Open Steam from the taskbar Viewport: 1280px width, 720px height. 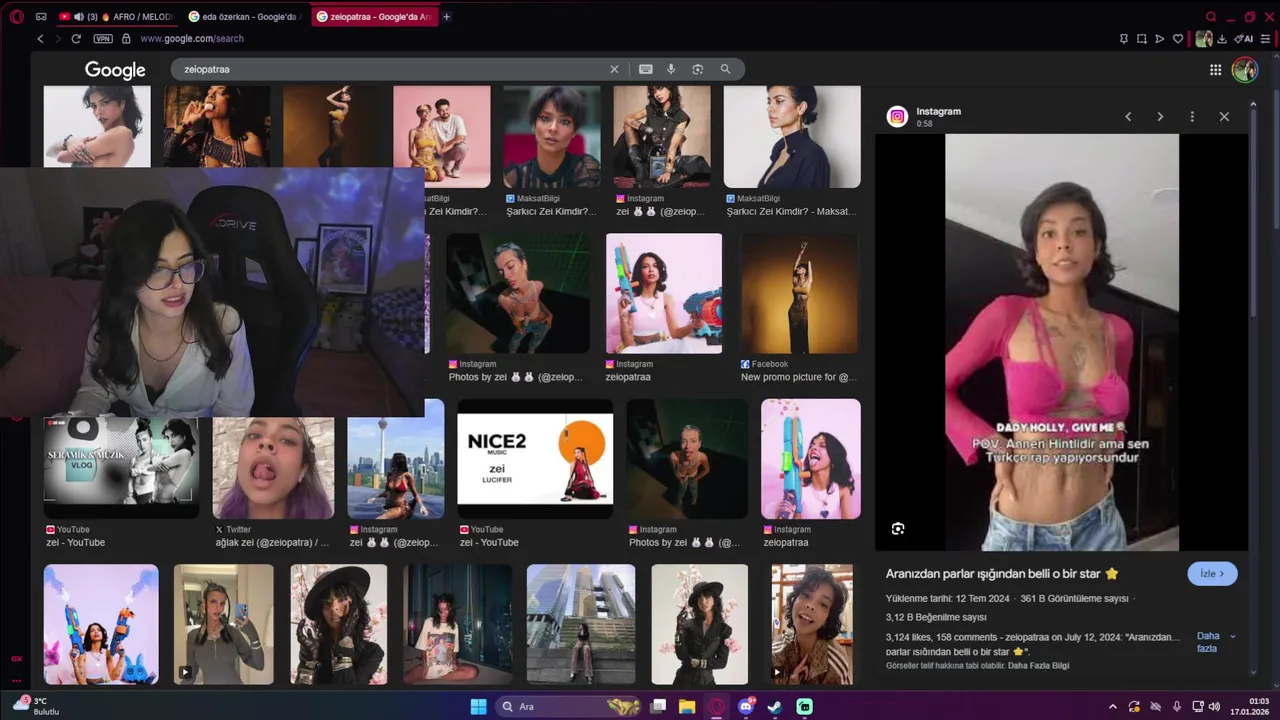775,707
